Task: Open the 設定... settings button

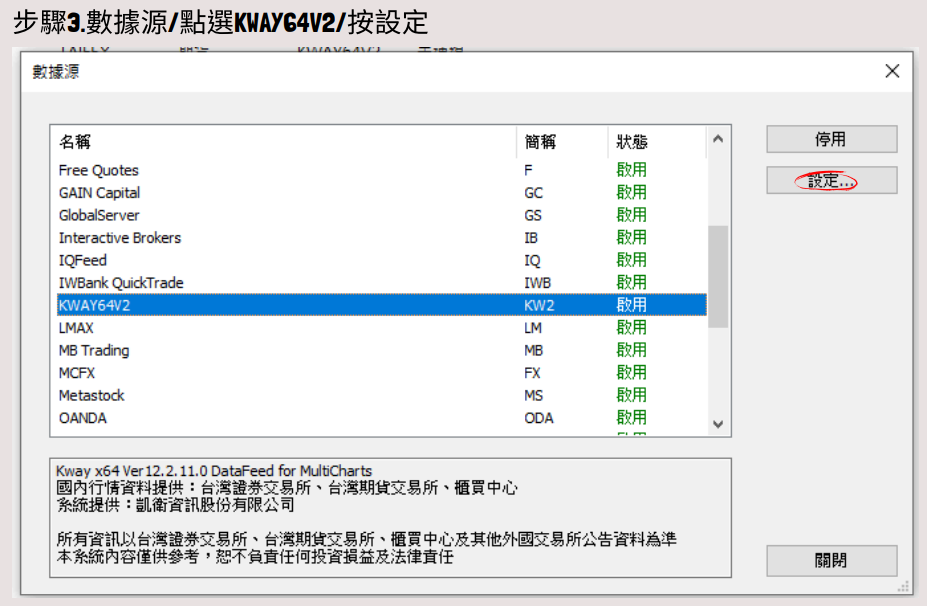Action: coord(831,180)
